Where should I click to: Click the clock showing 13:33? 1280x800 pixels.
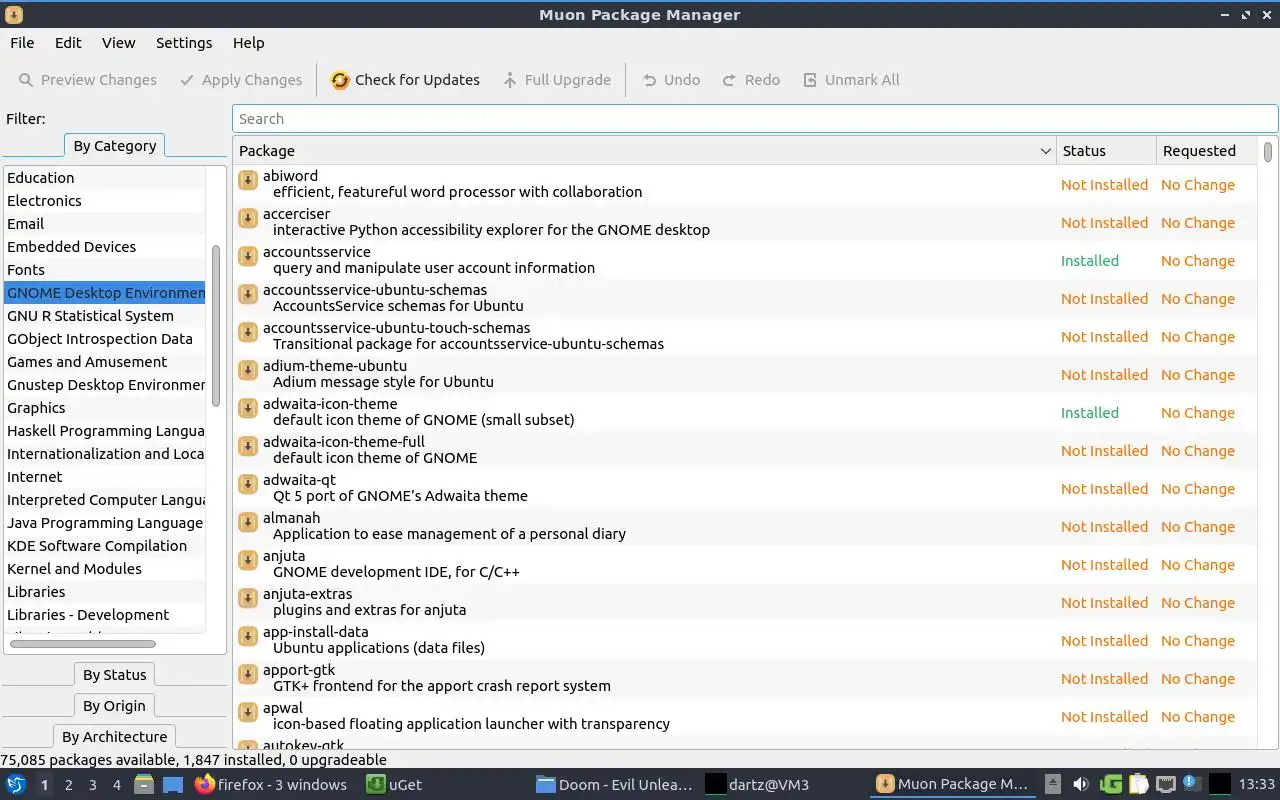click(1257, 785)
